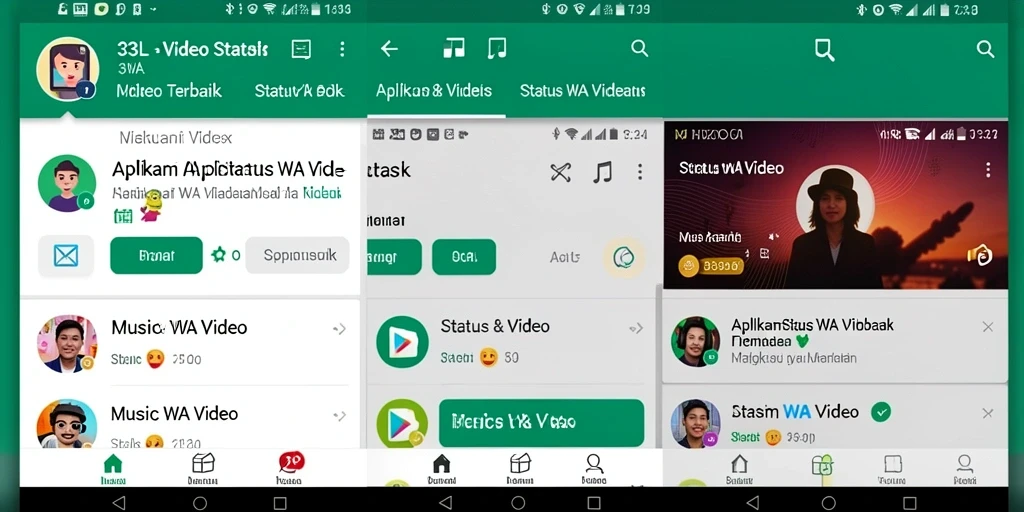Screen dimensions: 1024x512
Task: Tap the green Home tab in left nav
Action: (113, 469)
